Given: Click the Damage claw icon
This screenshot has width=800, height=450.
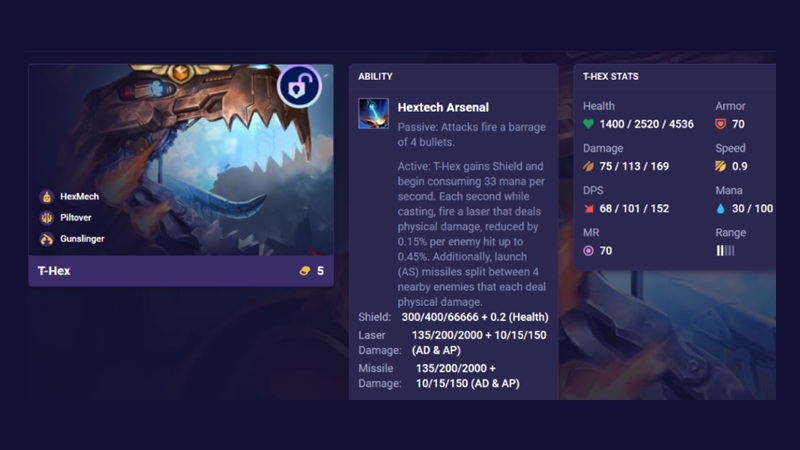Looking at the screenshot, I should click(x=588, y=166).
